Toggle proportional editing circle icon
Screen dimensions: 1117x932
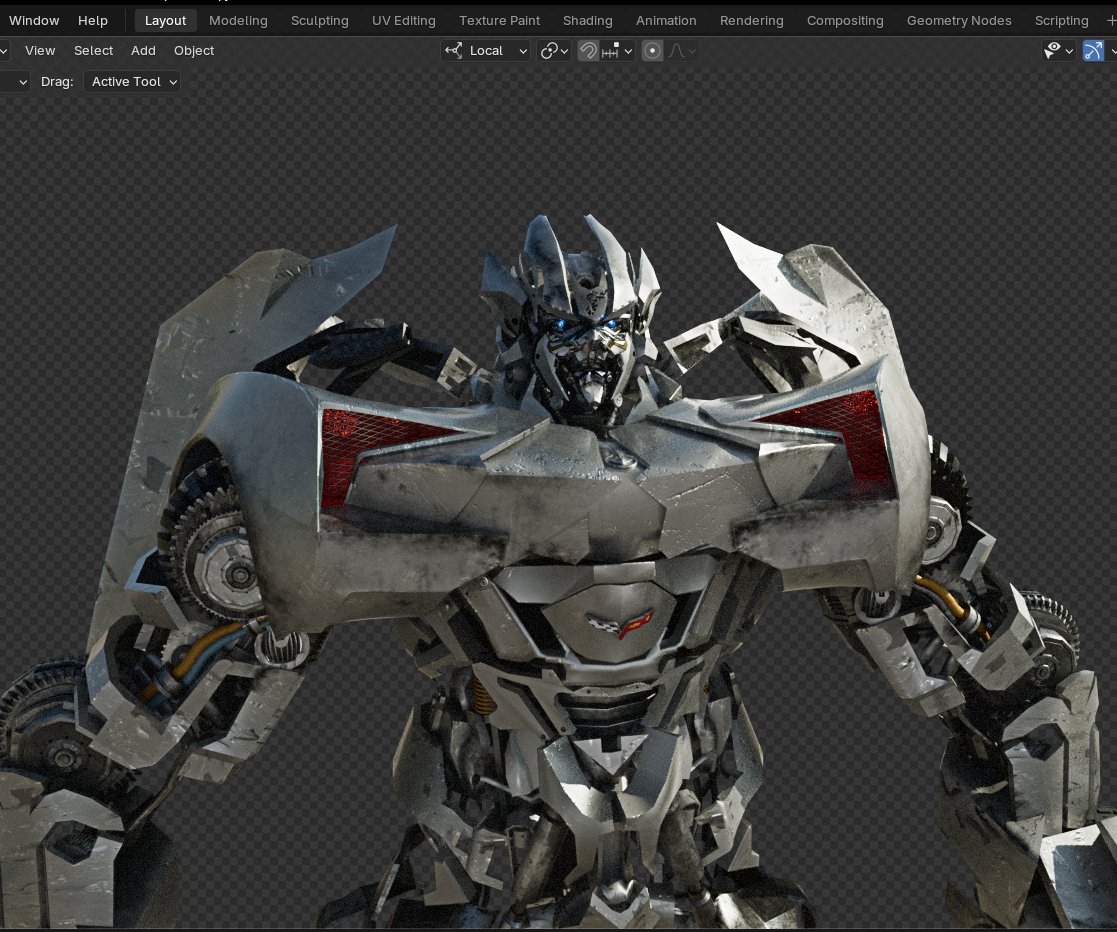point(652,51)
